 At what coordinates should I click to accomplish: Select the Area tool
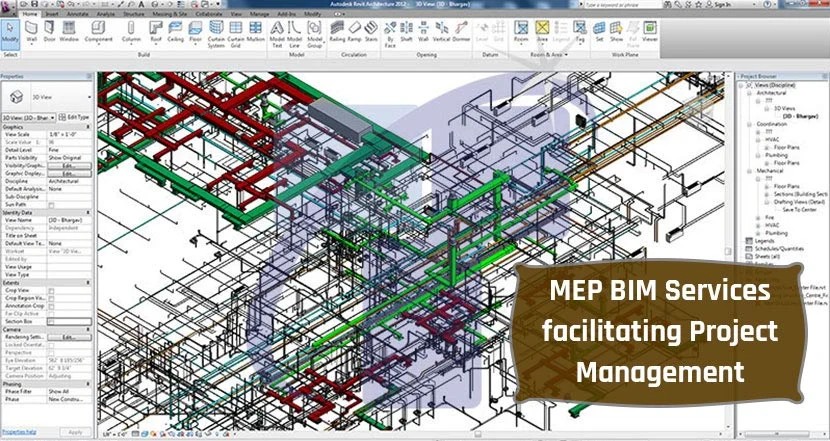click(x=542, y=32)
